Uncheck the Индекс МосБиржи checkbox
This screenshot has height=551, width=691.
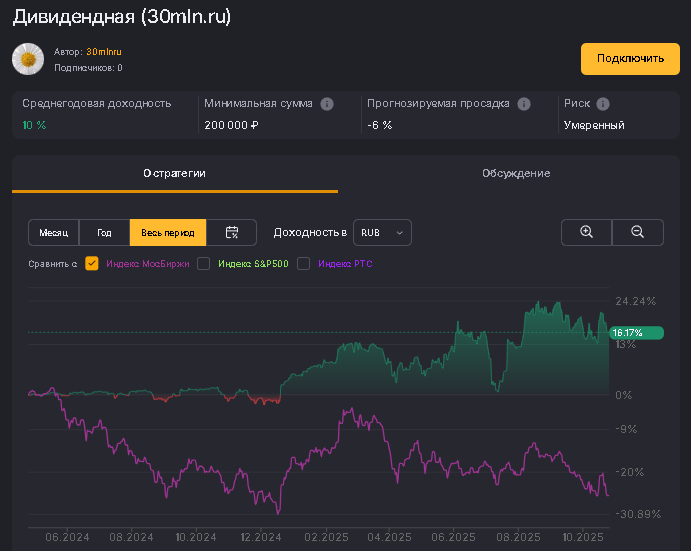tap(92, 263)
